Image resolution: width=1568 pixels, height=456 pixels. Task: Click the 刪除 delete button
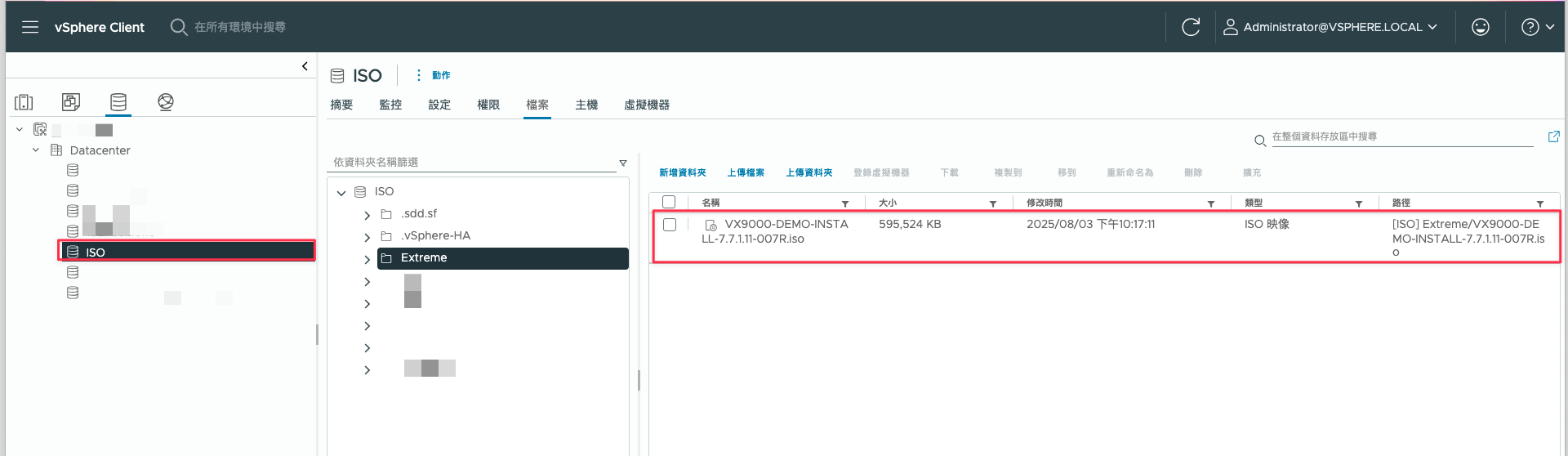tap(1193, 172)
